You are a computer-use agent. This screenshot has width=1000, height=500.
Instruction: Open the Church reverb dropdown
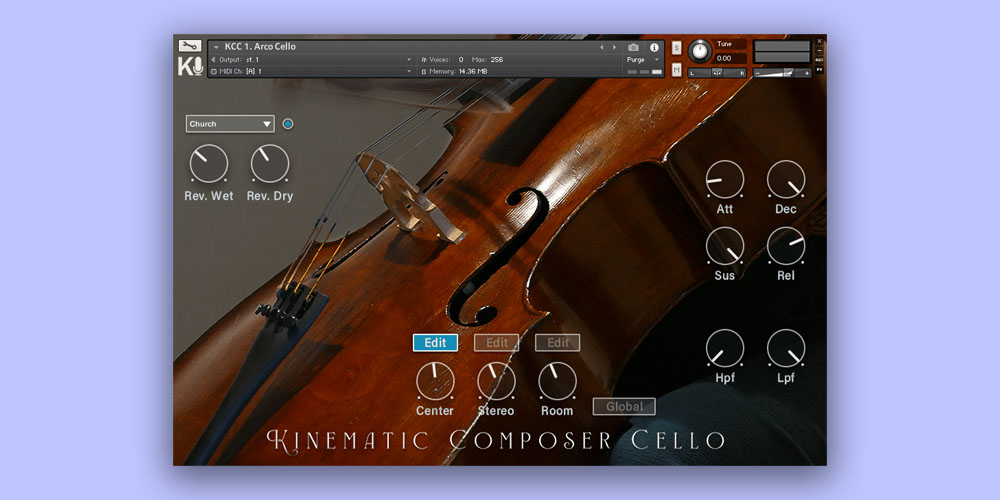pos(230,124)
